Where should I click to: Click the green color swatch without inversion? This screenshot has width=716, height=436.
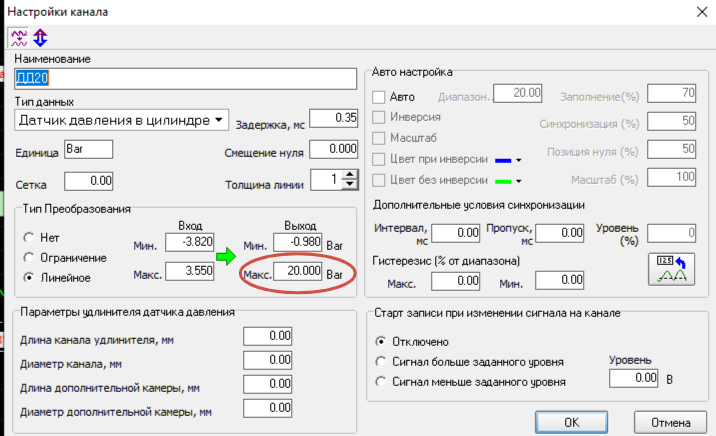pos(503,181)
